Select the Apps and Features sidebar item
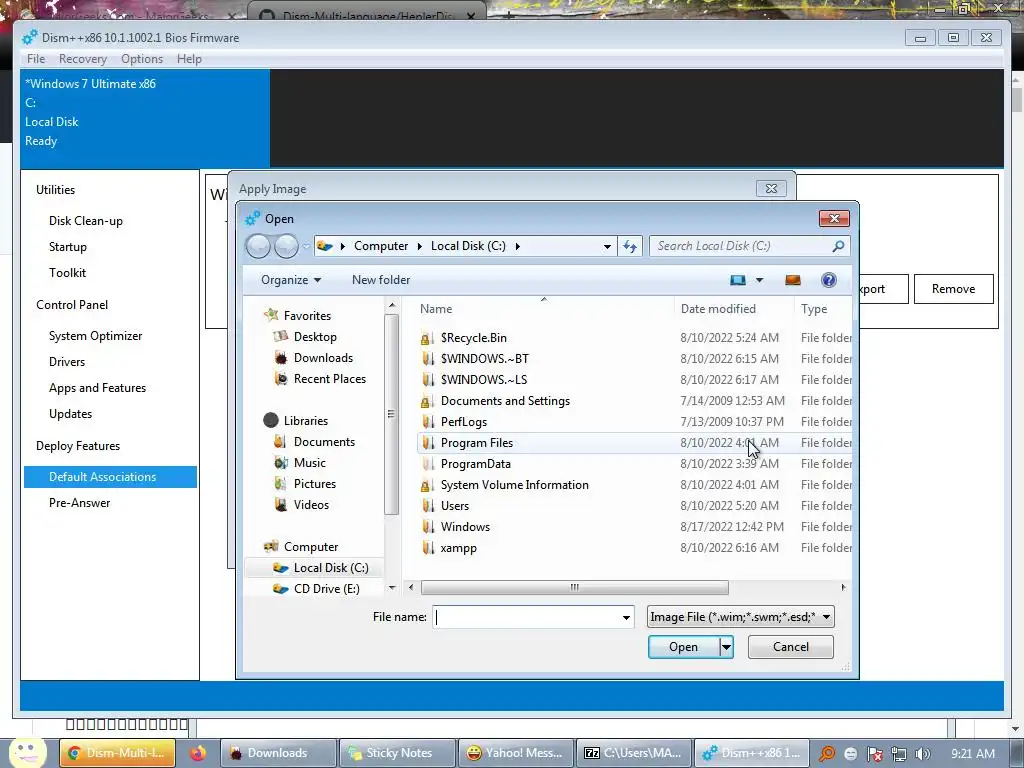Image resolution: width=1024 pixels, height=768 pixels. 97,388
